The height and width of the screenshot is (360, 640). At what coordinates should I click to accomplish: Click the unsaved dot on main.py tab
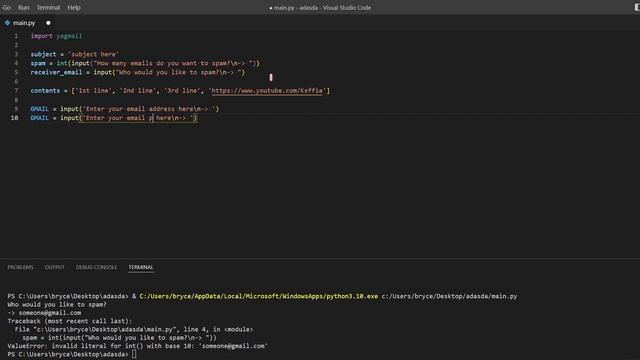coord(48,23)
